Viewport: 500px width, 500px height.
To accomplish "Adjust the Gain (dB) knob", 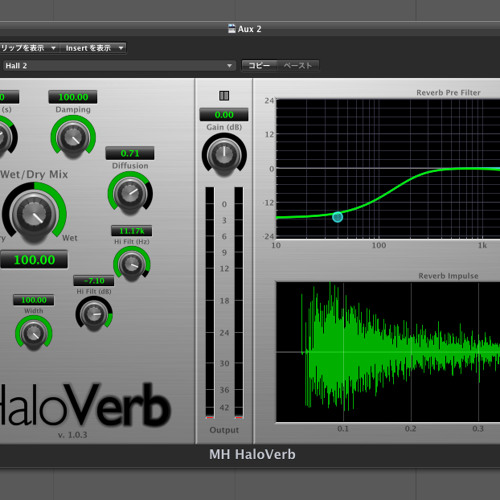I will coord(224,155).
